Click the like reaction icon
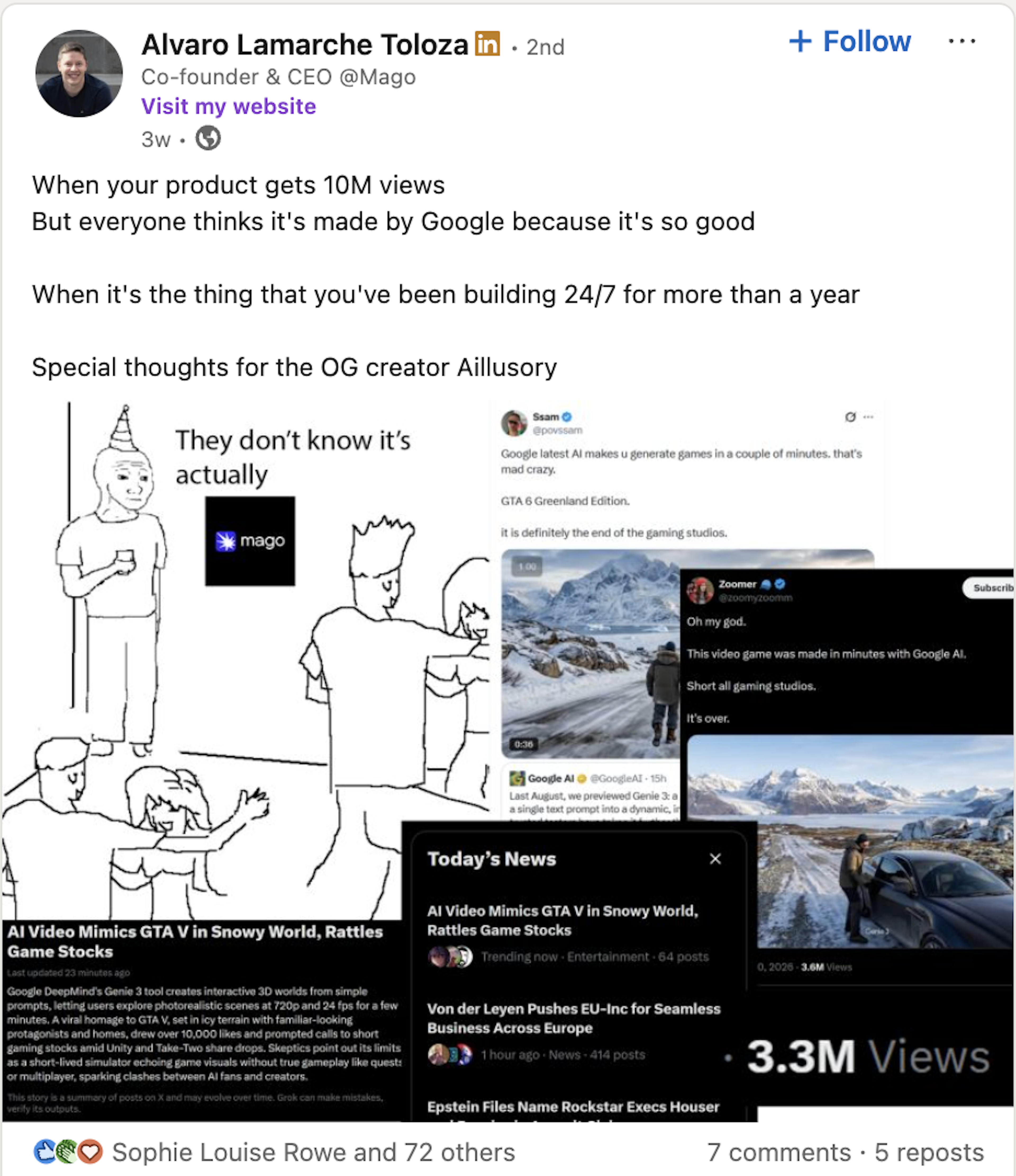The image size is (1016, 1176). [x=44, y=1152]
